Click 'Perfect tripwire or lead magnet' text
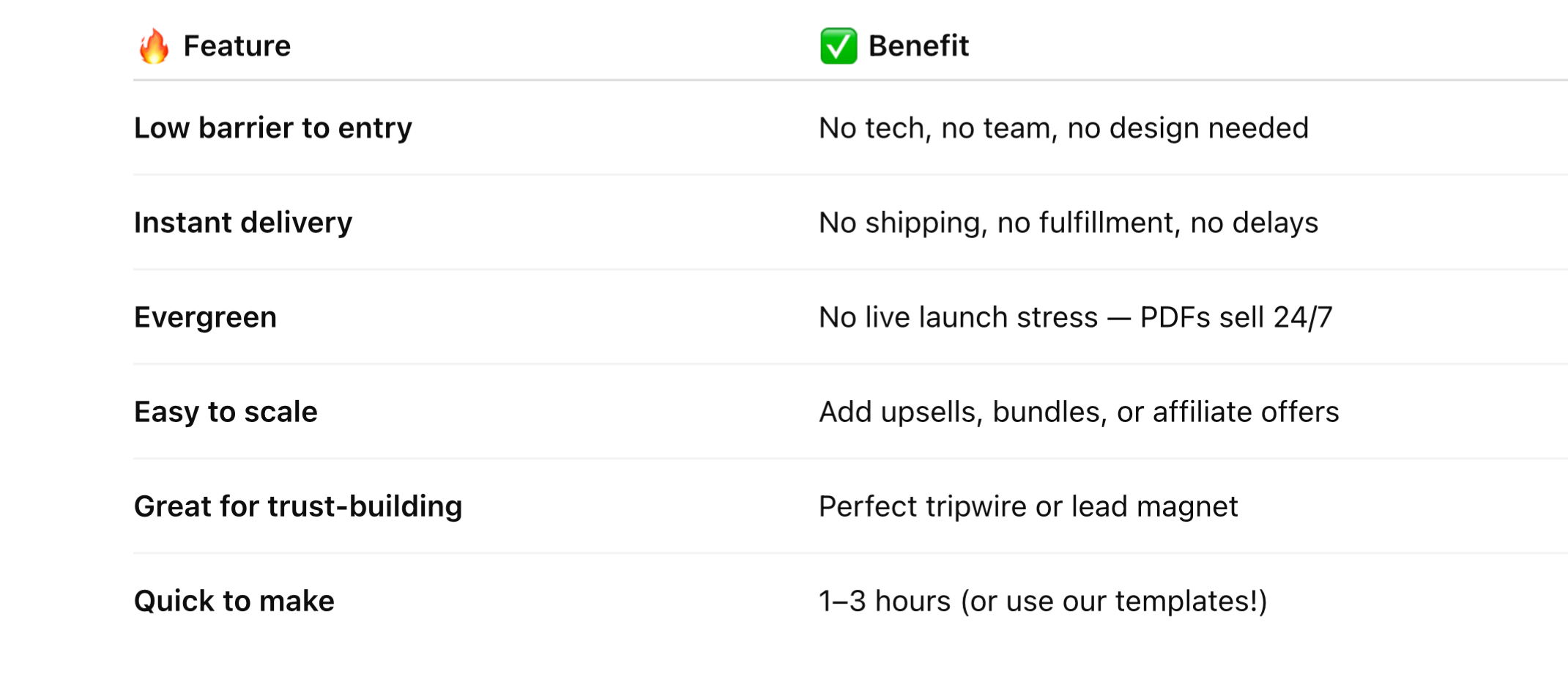1568x688 pixels. [x=1028, y=506]
